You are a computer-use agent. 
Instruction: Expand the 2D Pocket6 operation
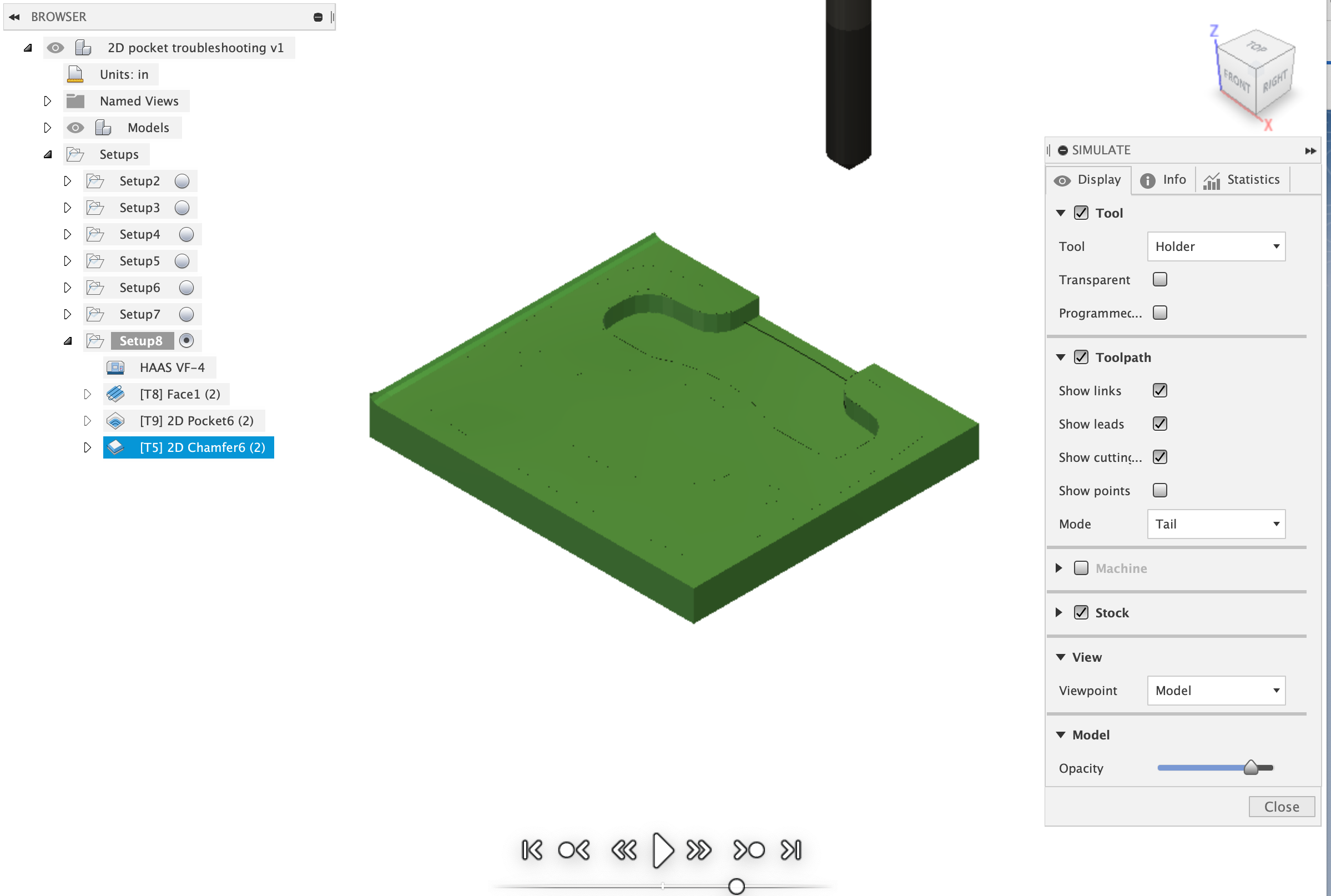coord(87,421)
